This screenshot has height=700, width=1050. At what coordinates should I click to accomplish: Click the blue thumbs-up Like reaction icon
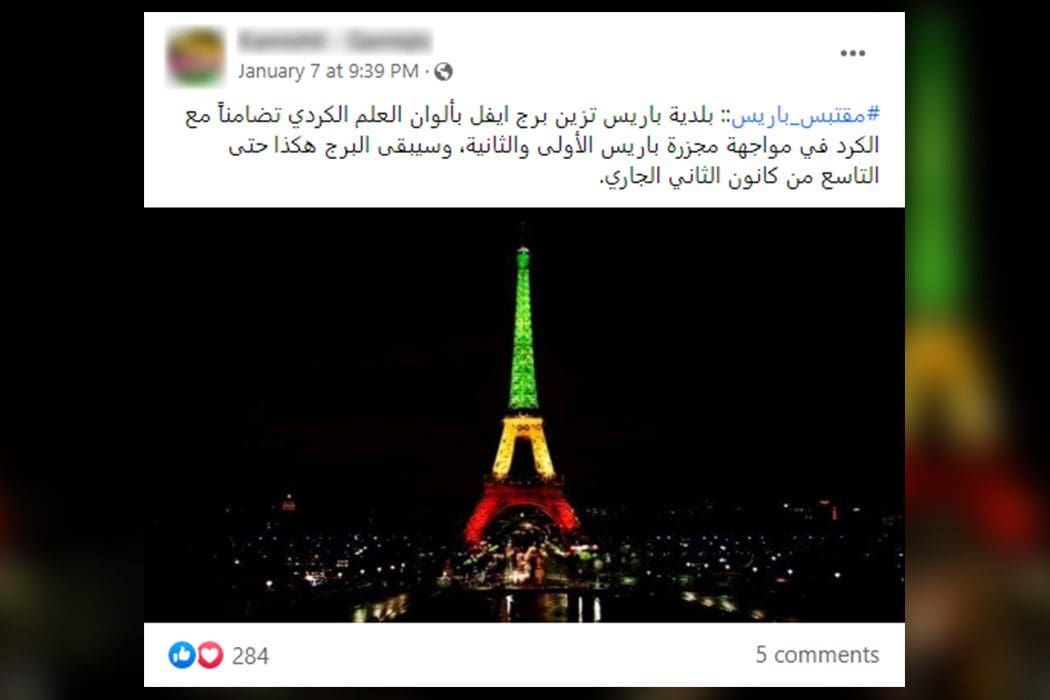click(181, 654)
